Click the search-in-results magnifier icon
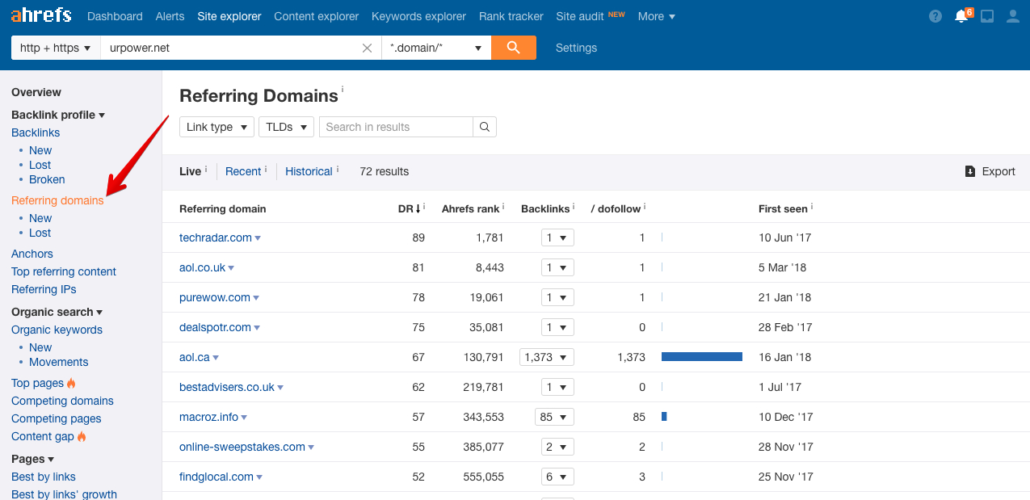The width and height of the screenshot is (1030, 500). click(x=485, y=127)
